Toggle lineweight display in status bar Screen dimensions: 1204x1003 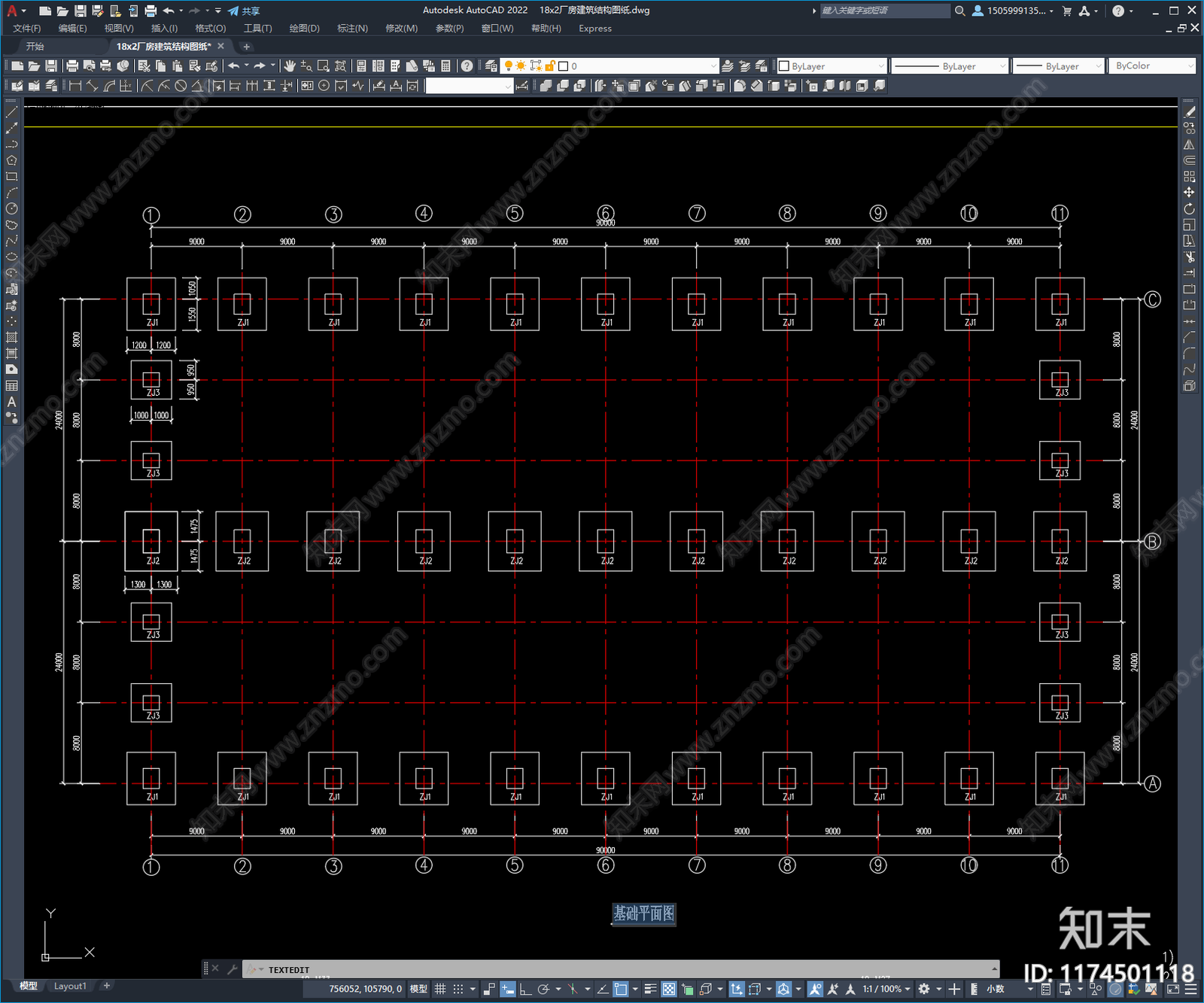tap(651, 989)
